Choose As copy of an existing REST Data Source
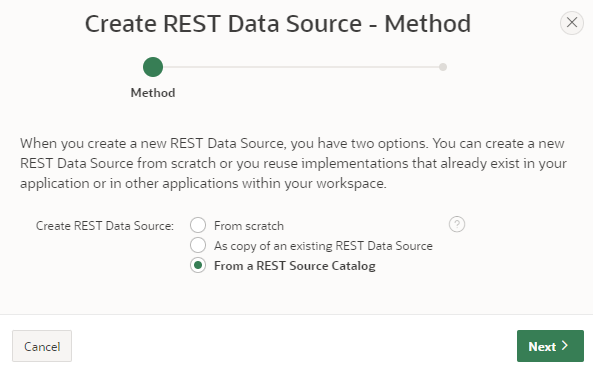593x370 pixels. click(198, 245)
